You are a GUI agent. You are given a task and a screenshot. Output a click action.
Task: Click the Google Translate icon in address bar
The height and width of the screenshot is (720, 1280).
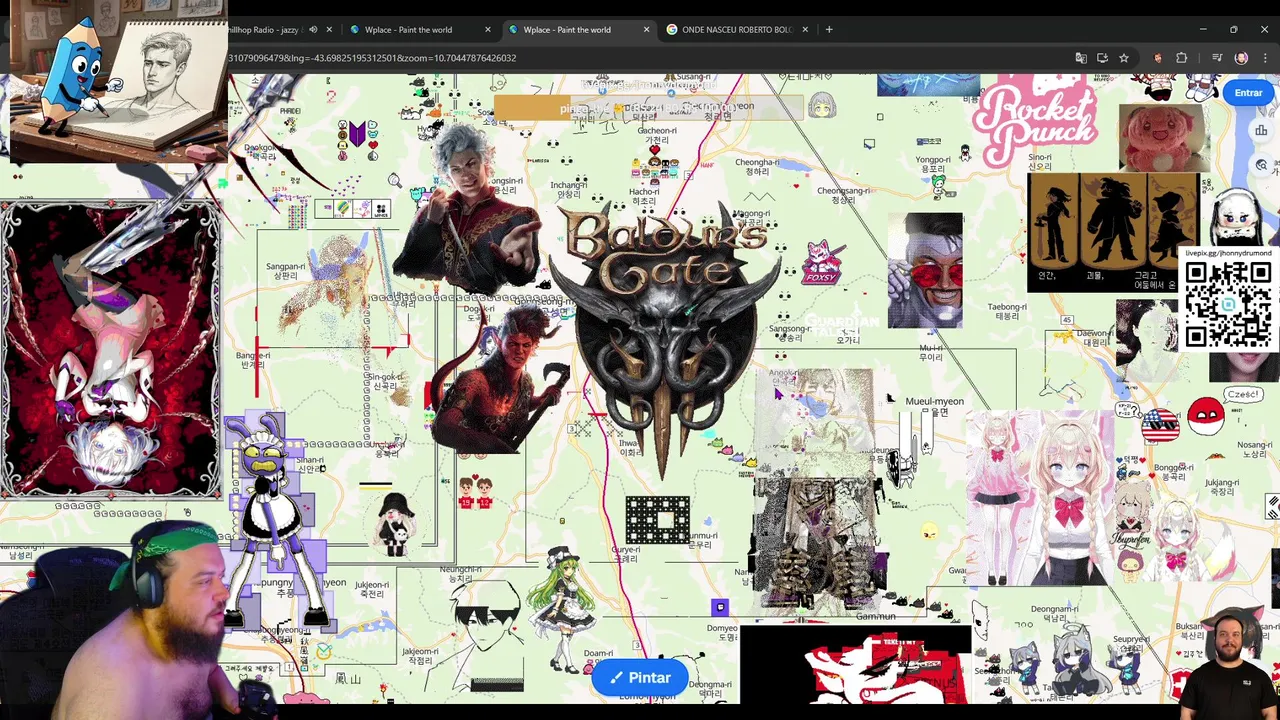pyautogui.click(x=1081, y=58)
